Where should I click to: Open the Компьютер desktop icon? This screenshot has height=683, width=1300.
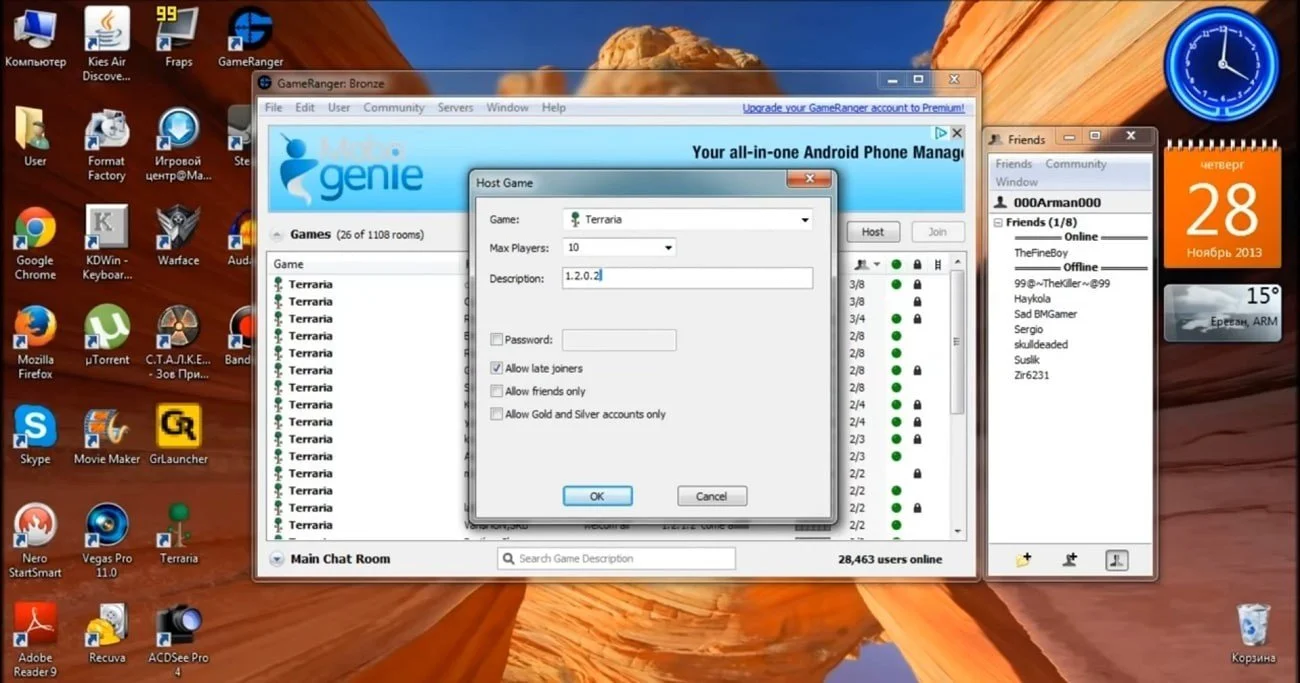tap(35, 38)
